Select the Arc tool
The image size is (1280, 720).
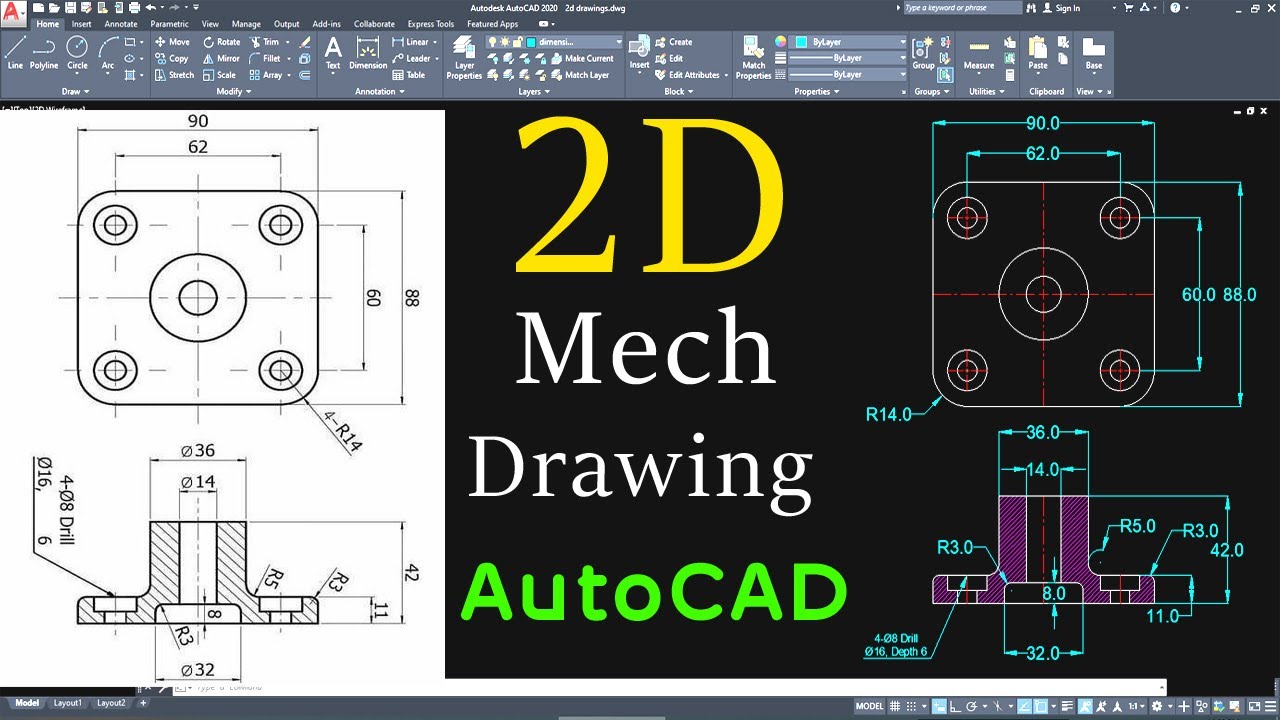[x=108, y=53]
